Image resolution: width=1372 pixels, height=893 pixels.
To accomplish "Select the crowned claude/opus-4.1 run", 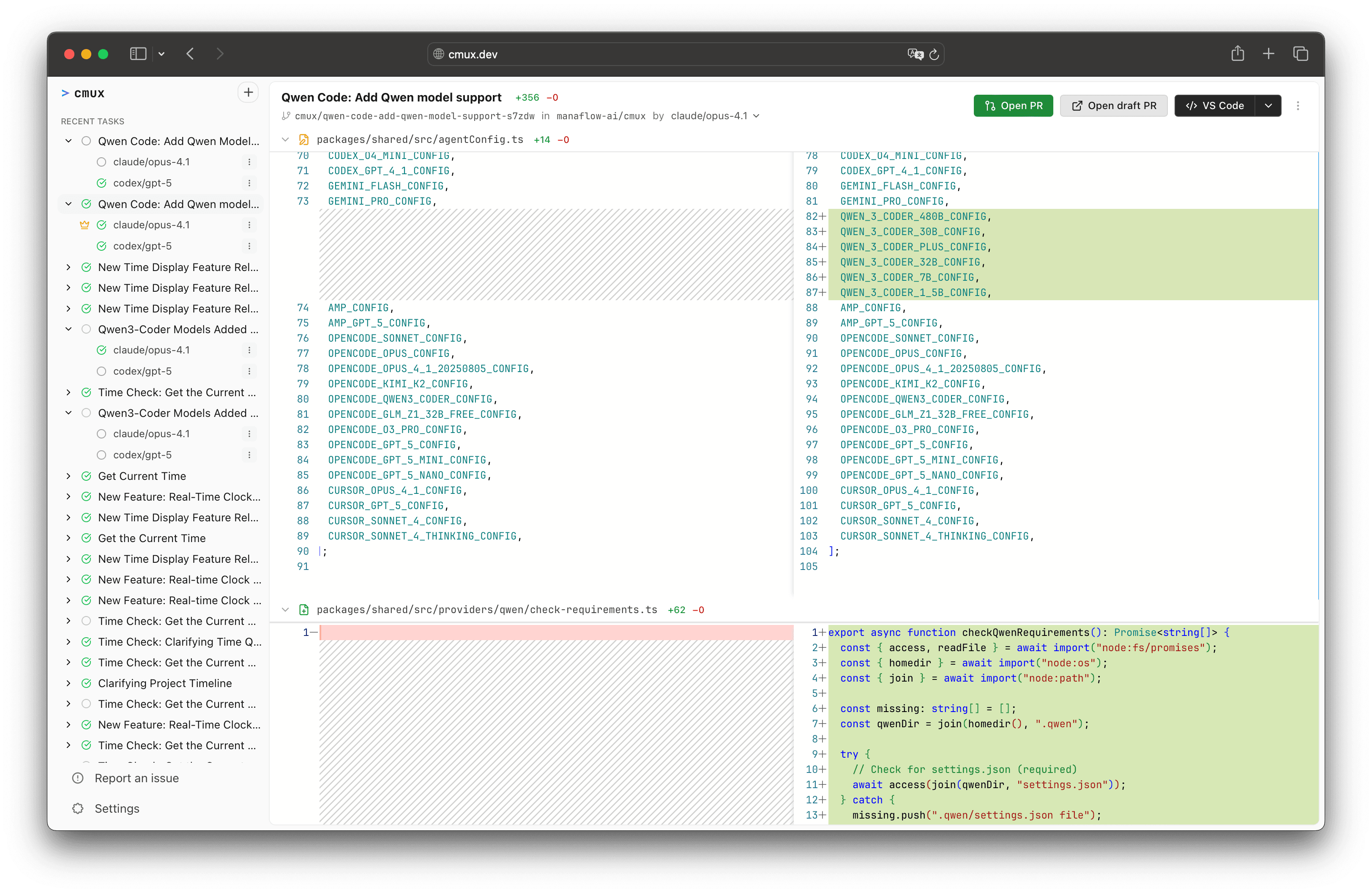I will [x=152, y=225].
